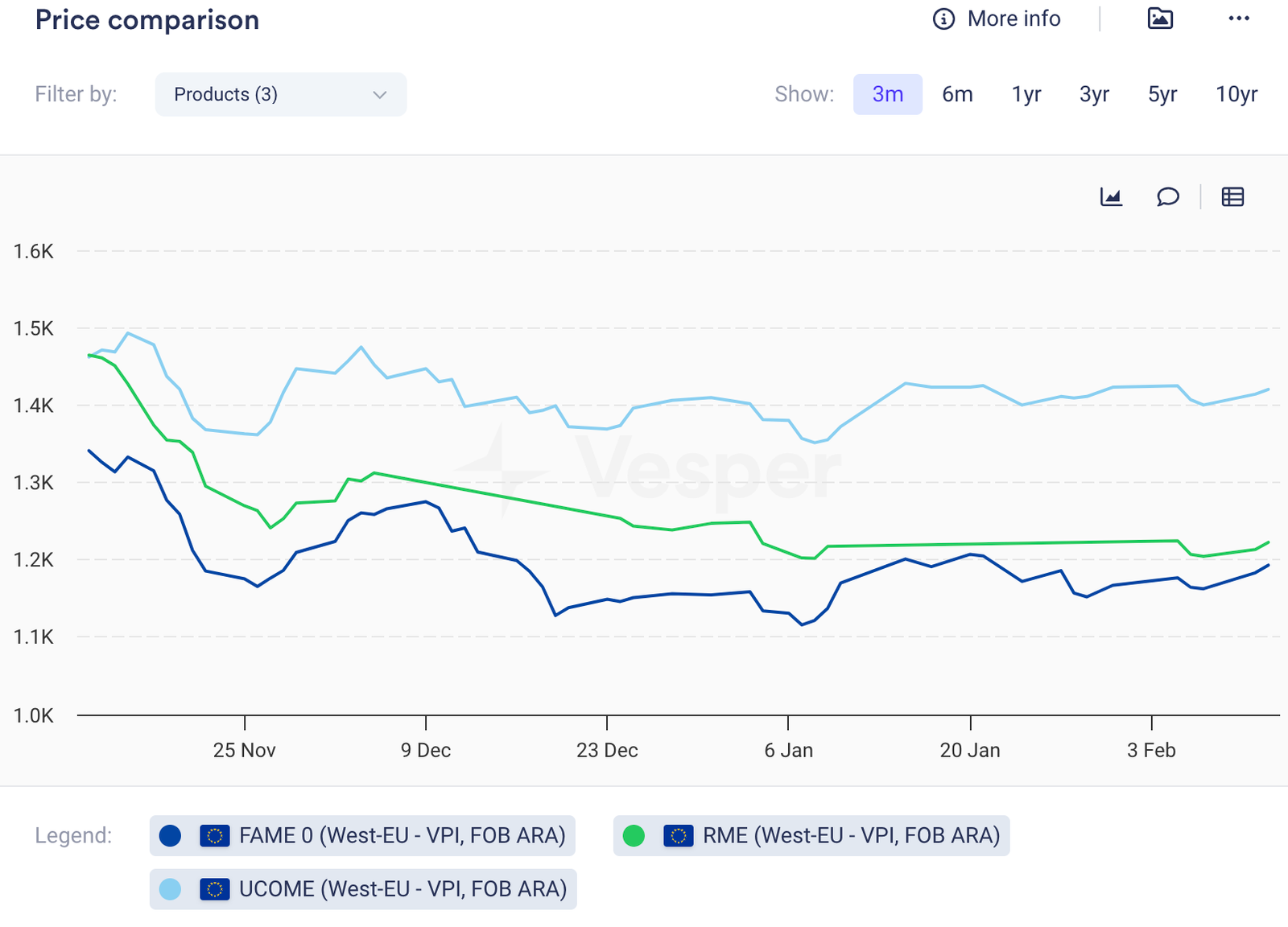Select the 3m time range
Viewport: 1288px width, 927px height.
pyautogui.click(x=887, y=94)
